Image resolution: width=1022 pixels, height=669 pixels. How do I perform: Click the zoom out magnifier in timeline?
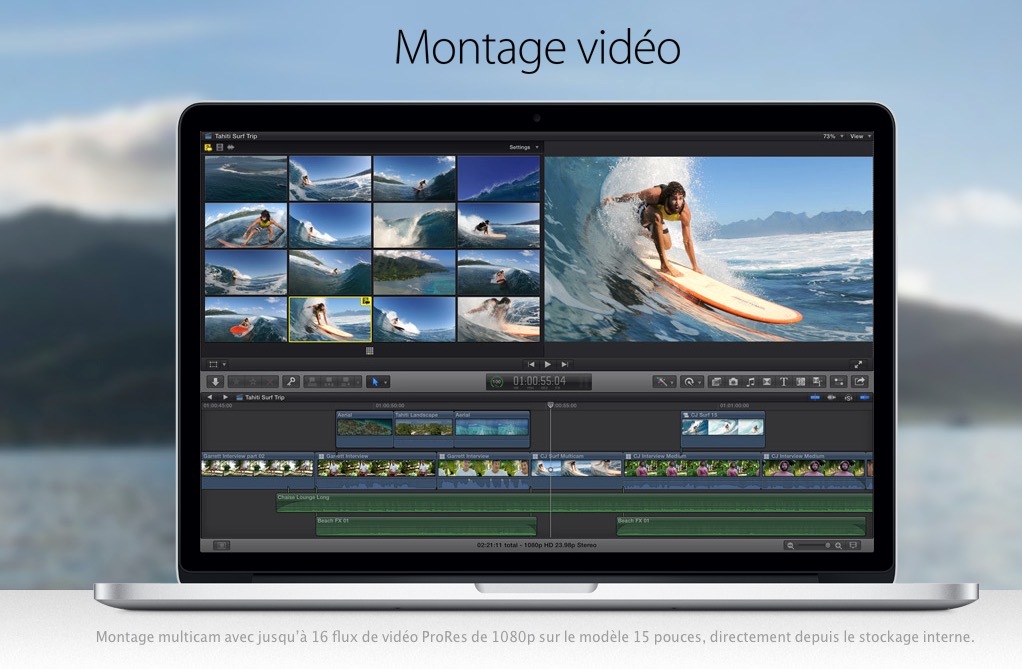pos(791,545)
